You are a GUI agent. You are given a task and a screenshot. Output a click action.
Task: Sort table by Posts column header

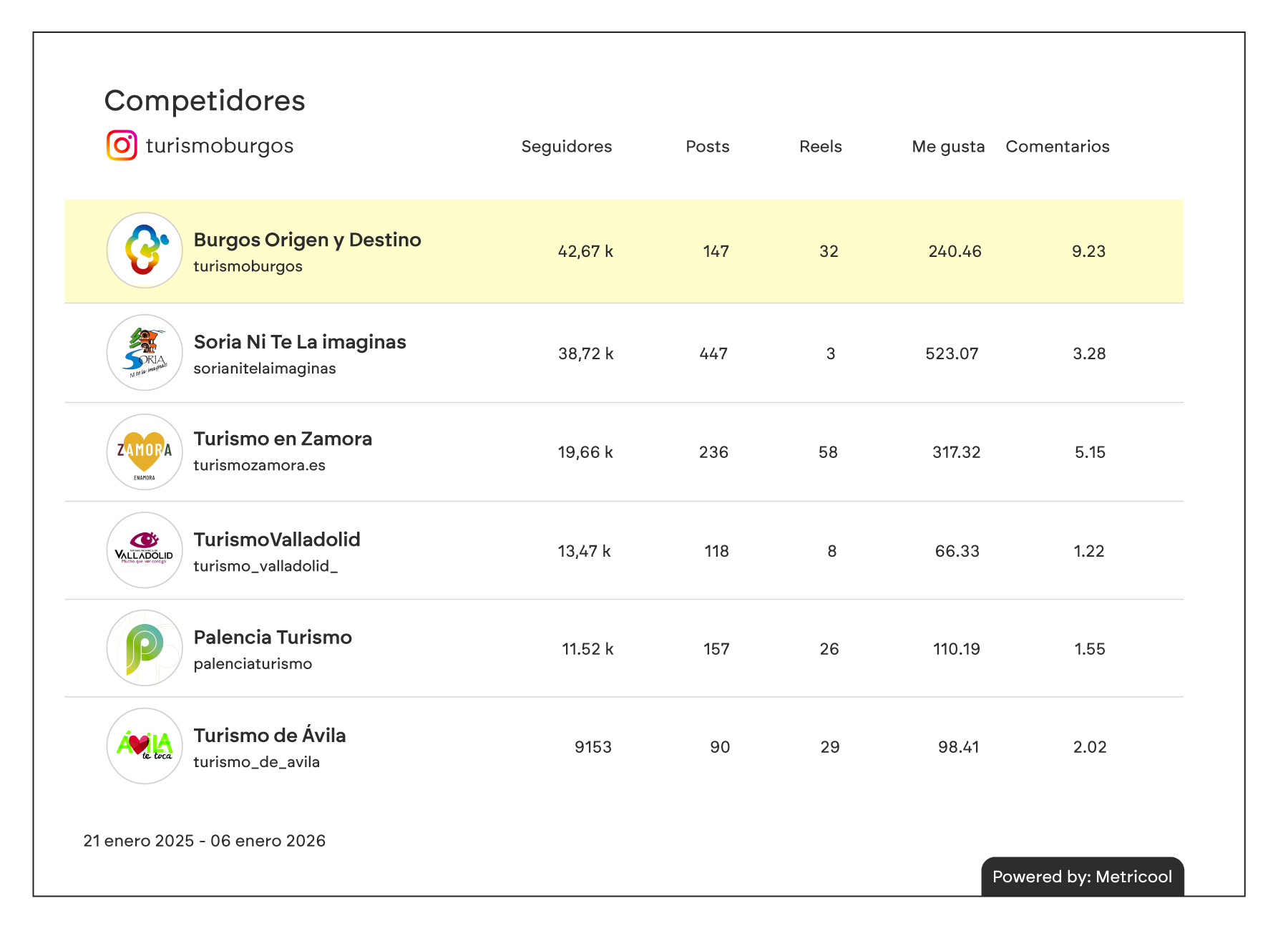pyautogui.click(x=707, y=147)
